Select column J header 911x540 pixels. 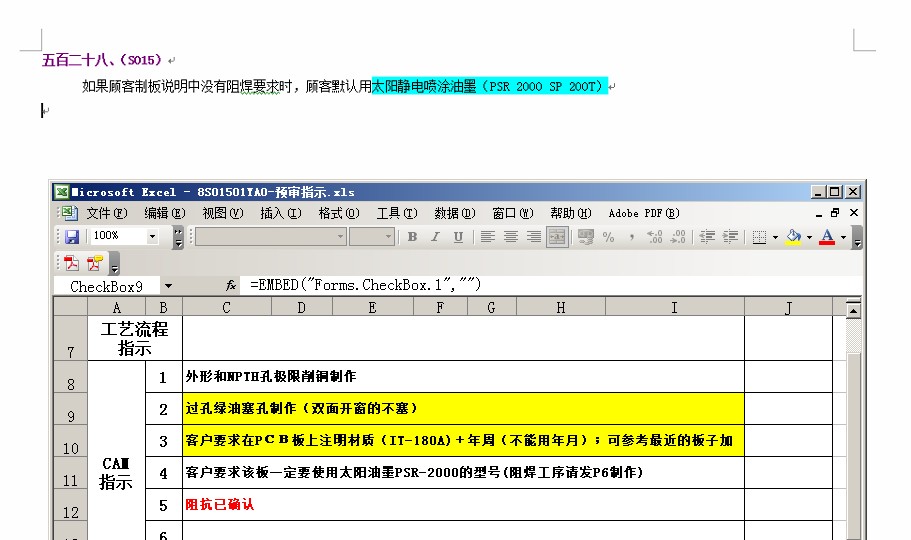click(x=788, y=307)
